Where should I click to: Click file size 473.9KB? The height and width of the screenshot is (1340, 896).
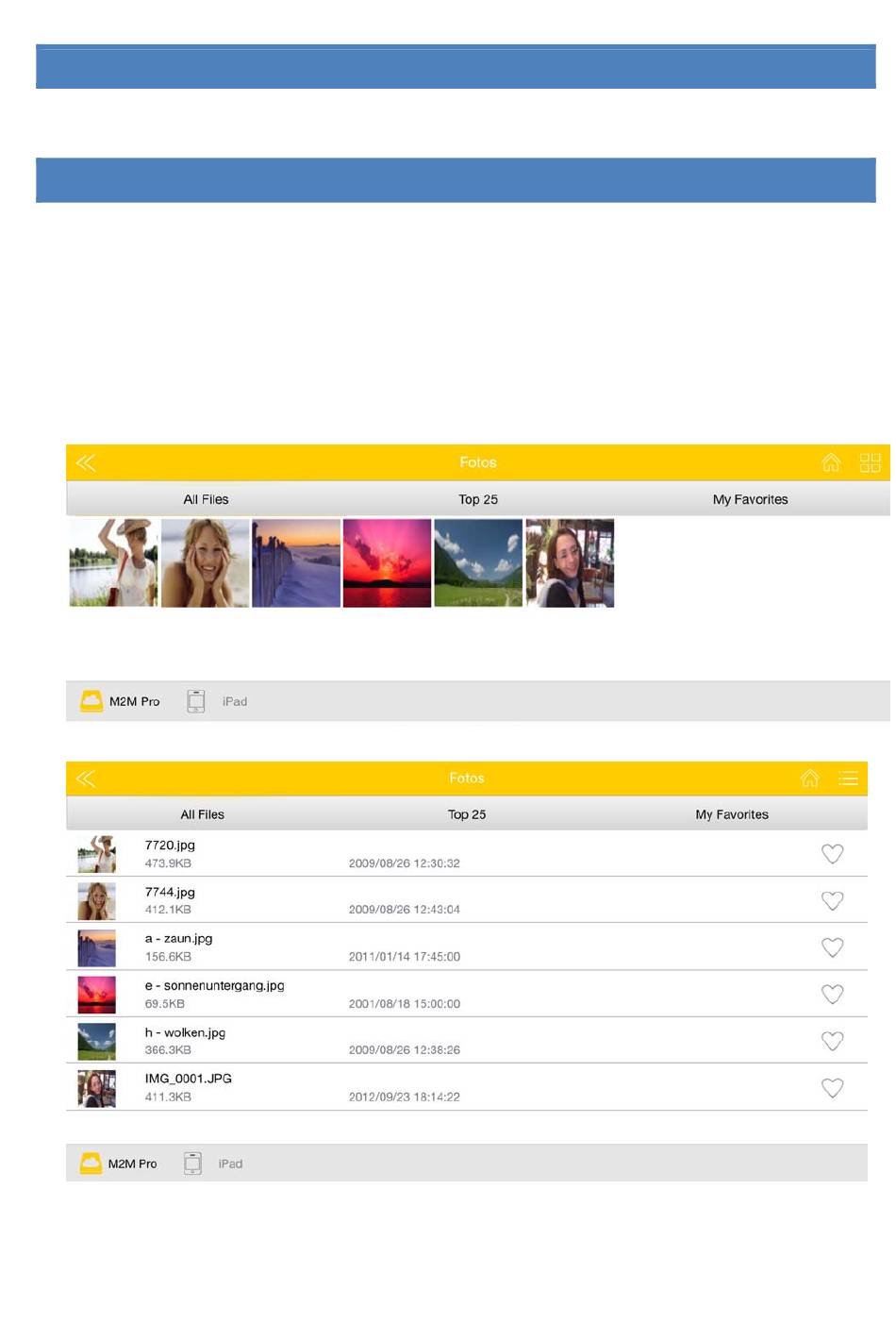point(168,863)
